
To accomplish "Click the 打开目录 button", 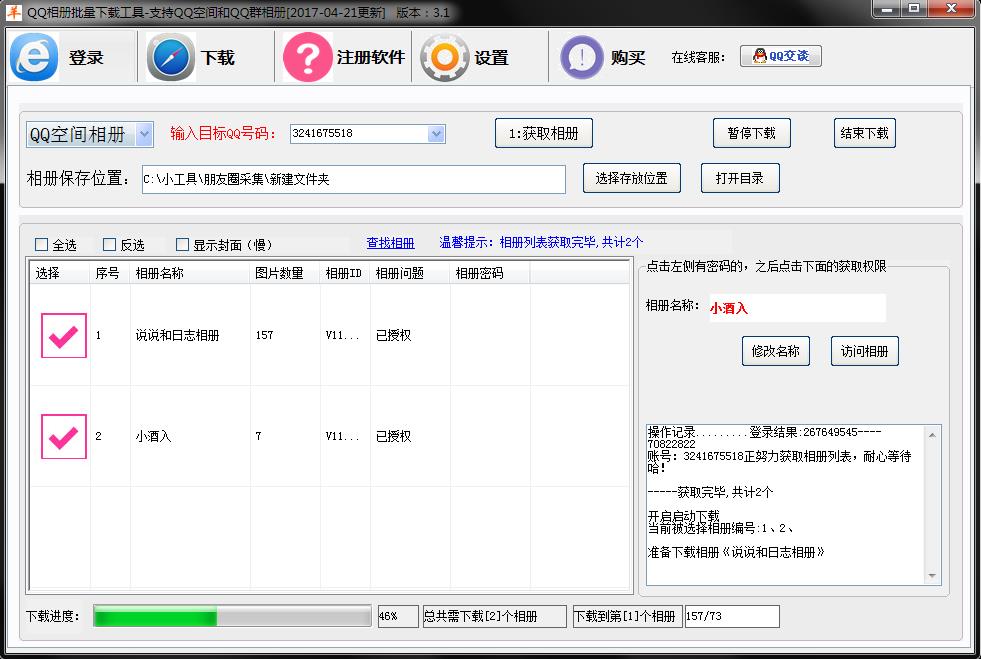I will [x=740, y=178].
